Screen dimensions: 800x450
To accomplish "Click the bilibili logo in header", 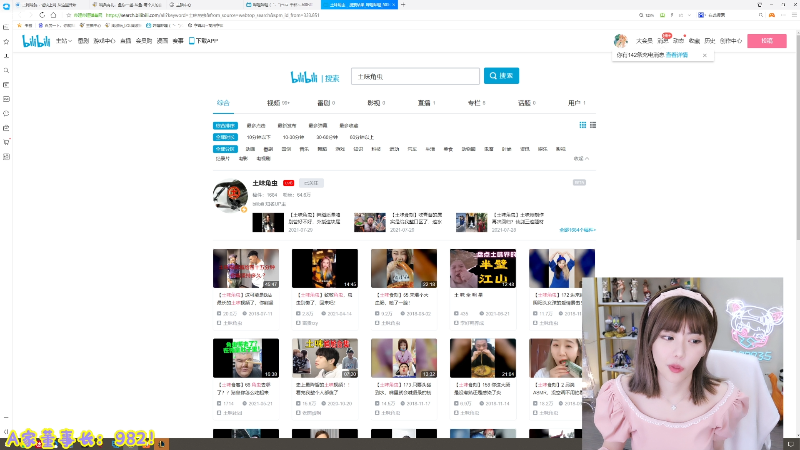I will pos(36,41).
